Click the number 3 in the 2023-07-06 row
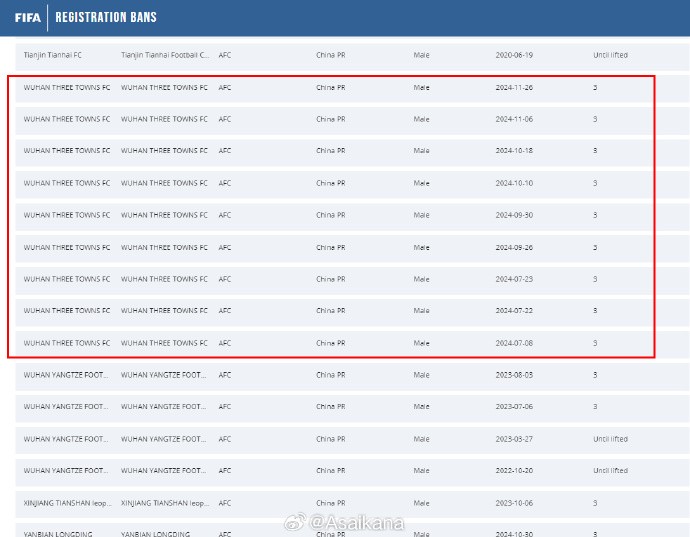The image size is (690, 537). tap(595, 407)
